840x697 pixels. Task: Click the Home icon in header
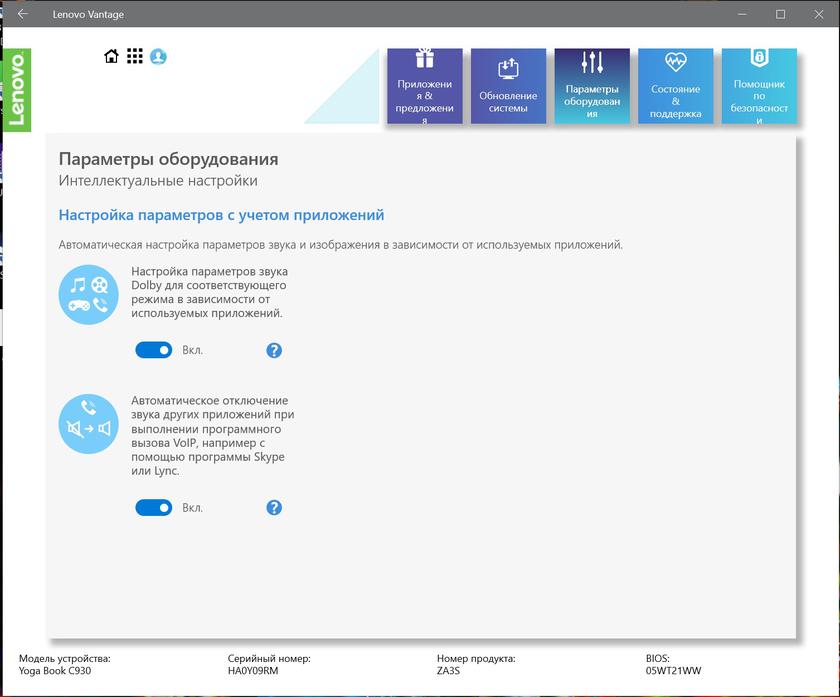(111, 57)
